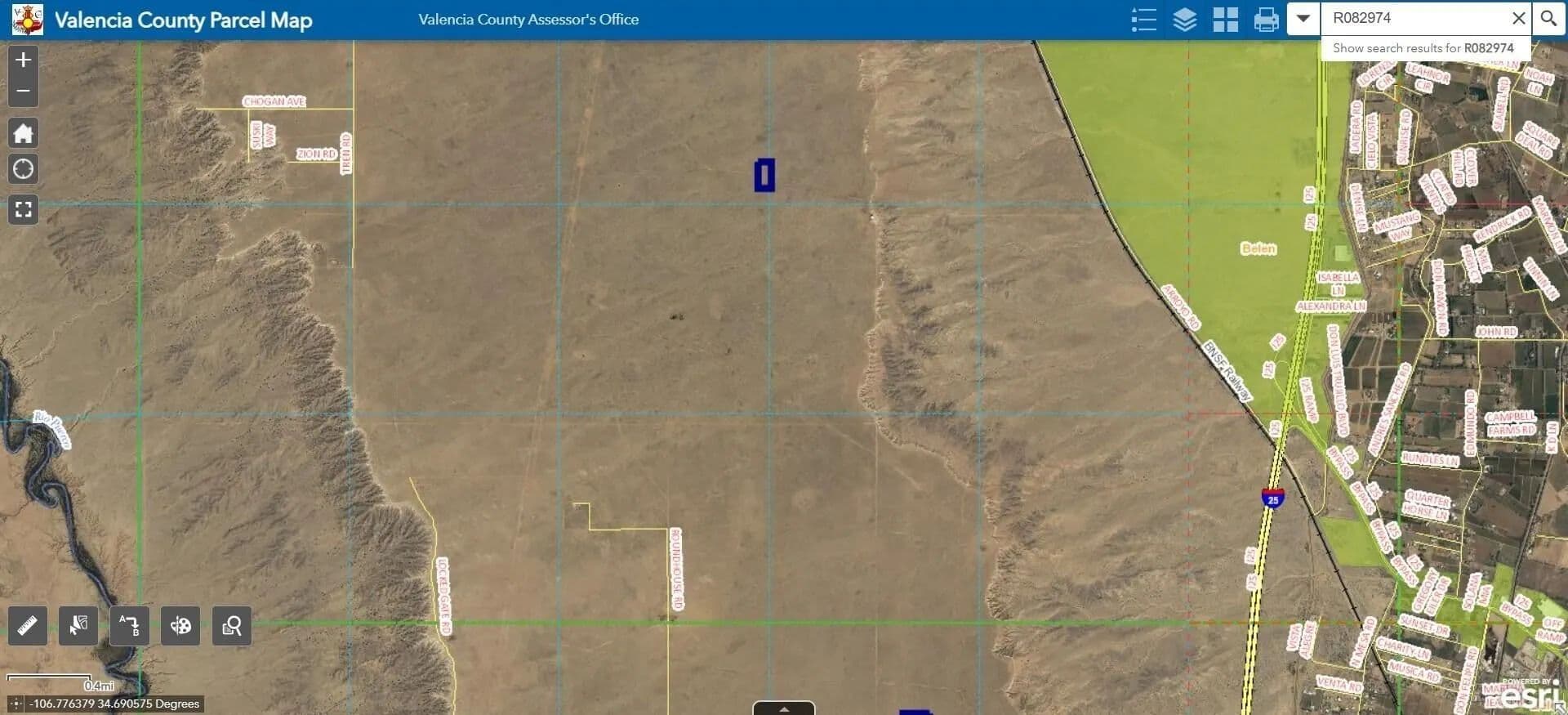Screen dimensions: 1568x715
Task: Expand the search source dropdown arrow
Action: [1303, 18]
